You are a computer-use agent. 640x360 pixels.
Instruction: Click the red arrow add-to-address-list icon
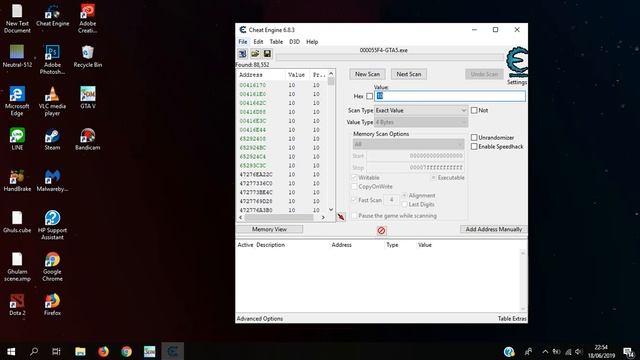click(x=341, y=217)
